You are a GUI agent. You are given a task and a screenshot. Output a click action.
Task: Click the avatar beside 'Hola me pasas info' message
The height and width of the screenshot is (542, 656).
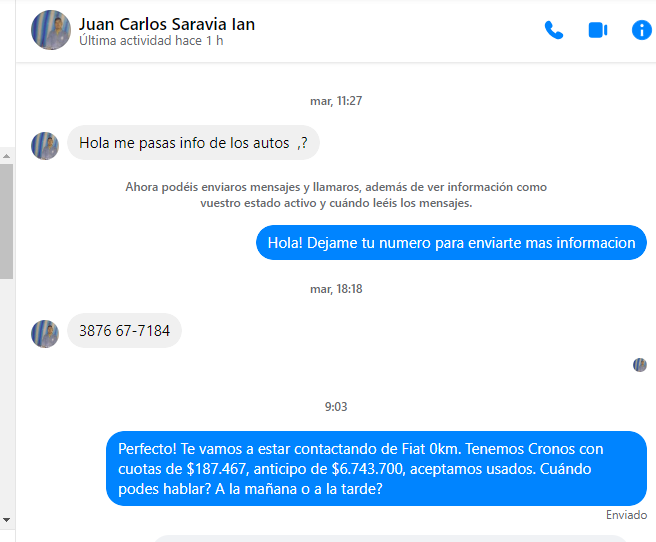click(45, 146)
